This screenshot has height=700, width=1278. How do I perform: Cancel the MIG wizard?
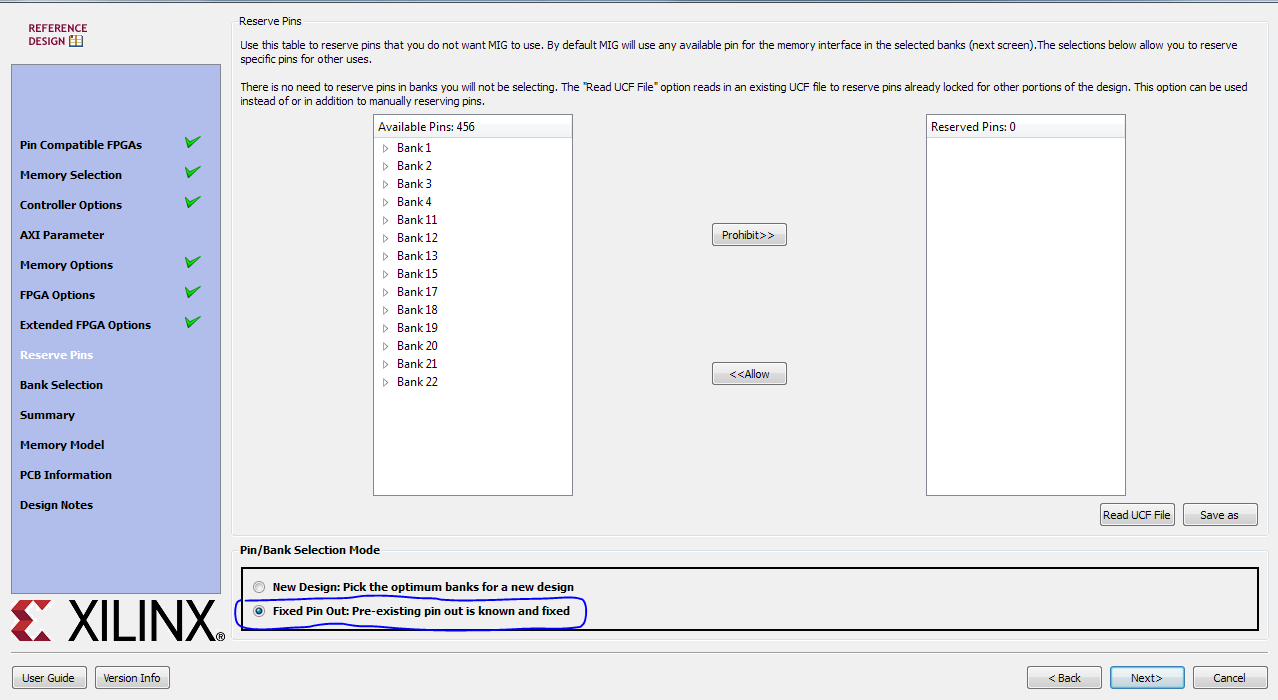tap(1230, 678)
